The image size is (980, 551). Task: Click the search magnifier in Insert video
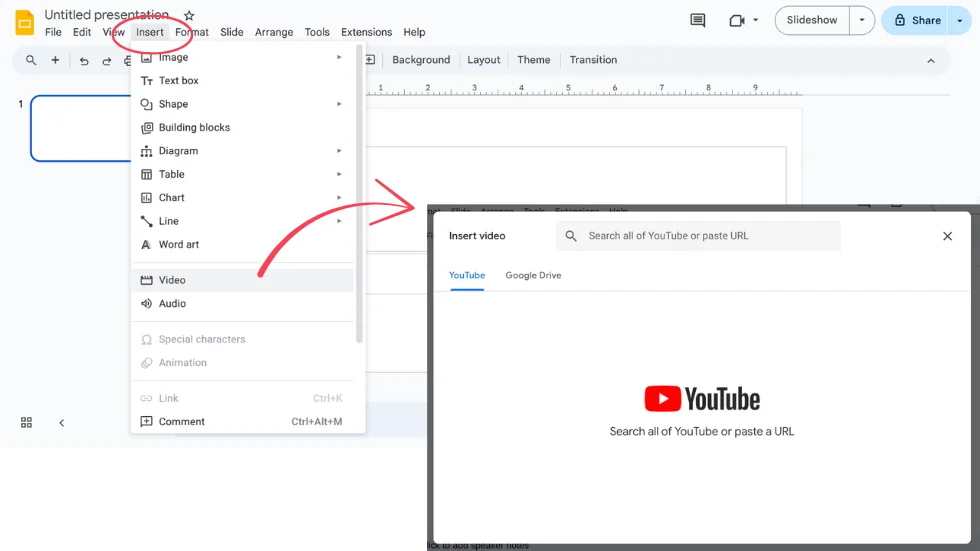571,236
